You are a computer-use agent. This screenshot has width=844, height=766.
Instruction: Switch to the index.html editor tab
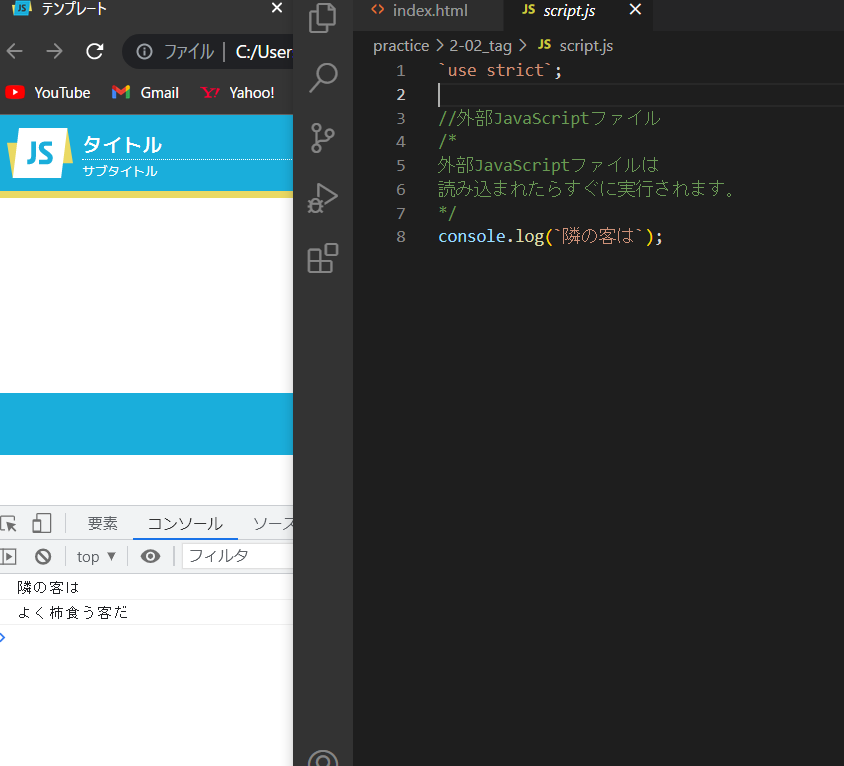(428, 11)
